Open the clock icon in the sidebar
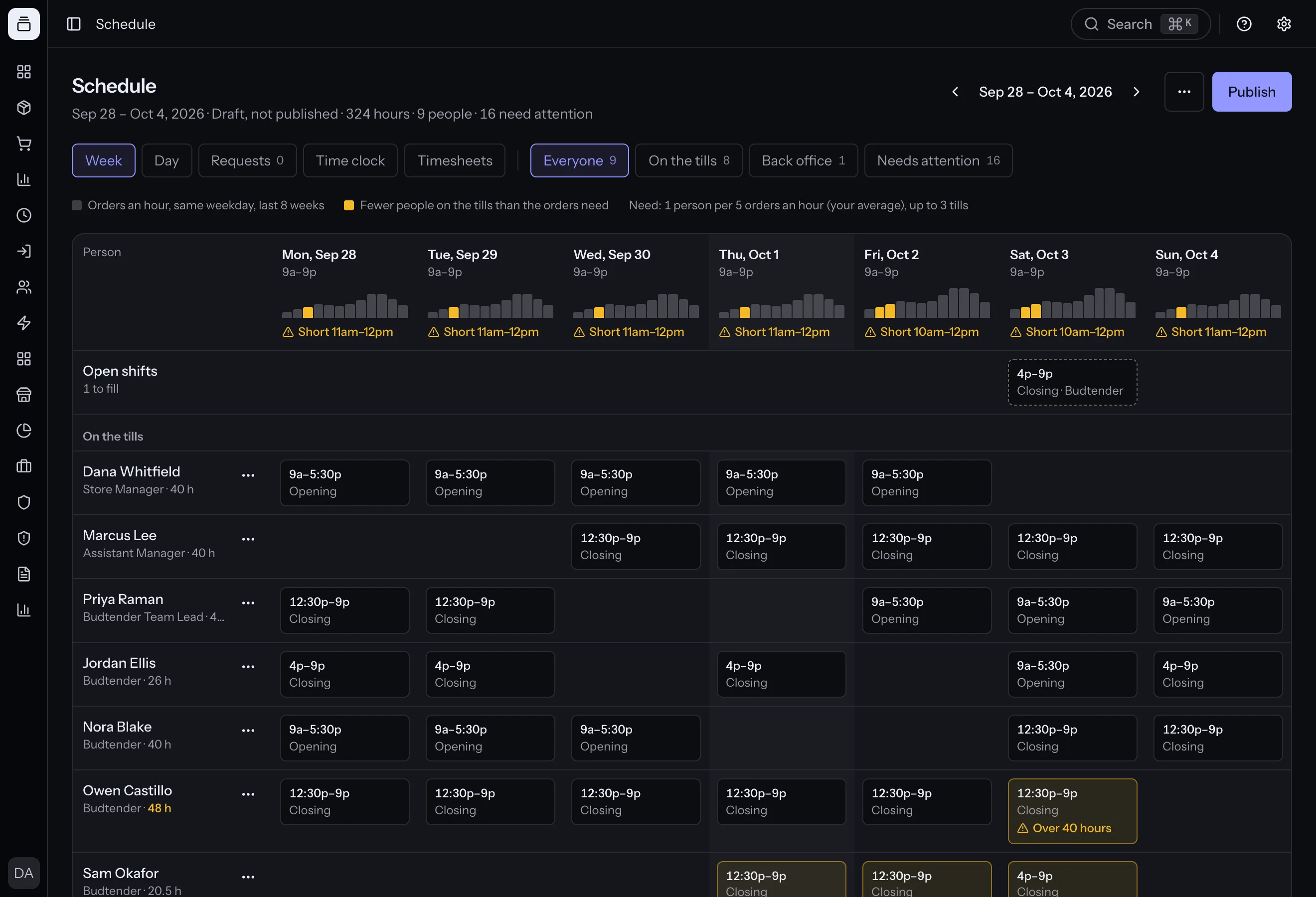 pos(24,215)
